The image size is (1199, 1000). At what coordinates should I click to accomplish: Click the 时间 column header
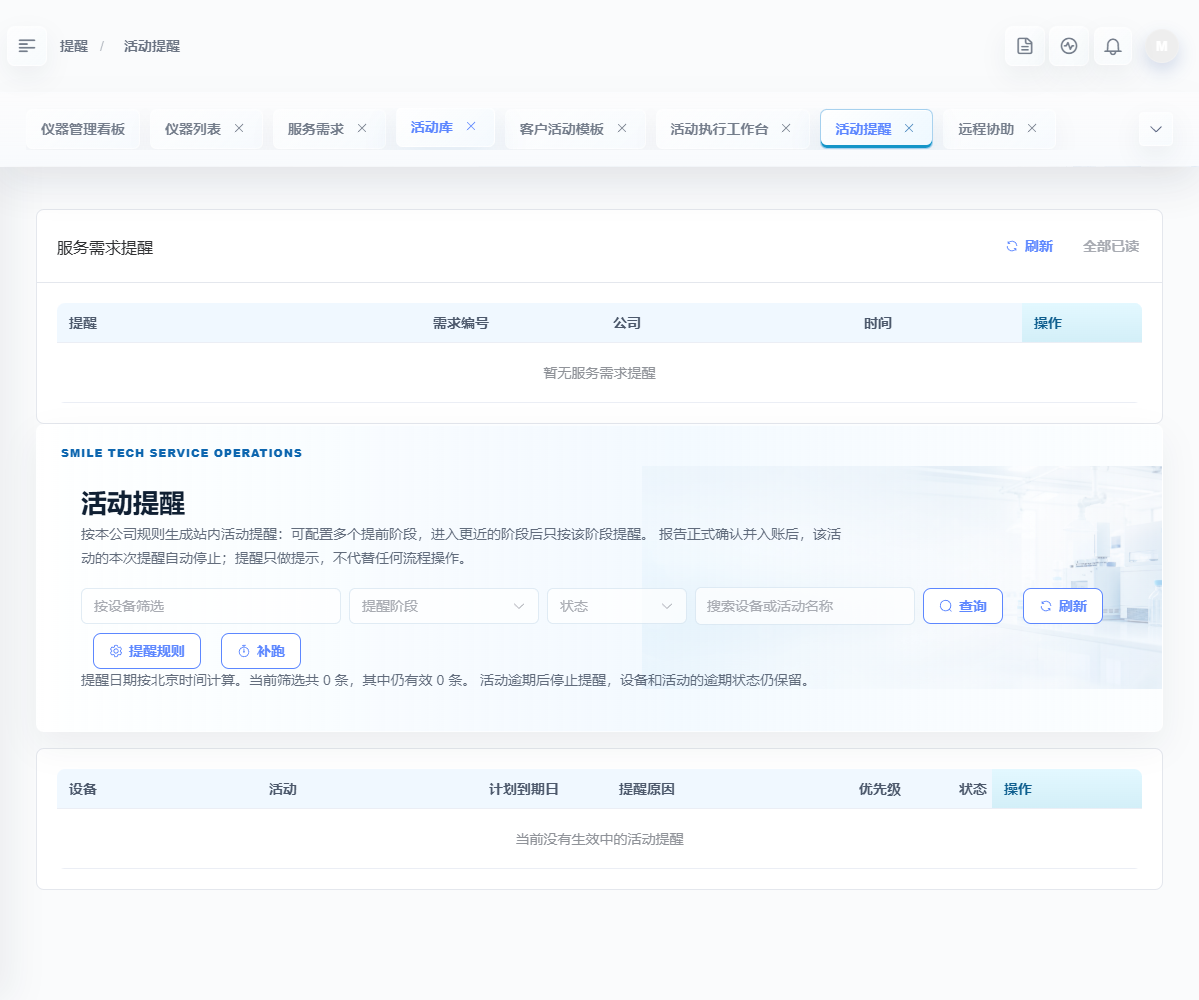click(878, 323)
